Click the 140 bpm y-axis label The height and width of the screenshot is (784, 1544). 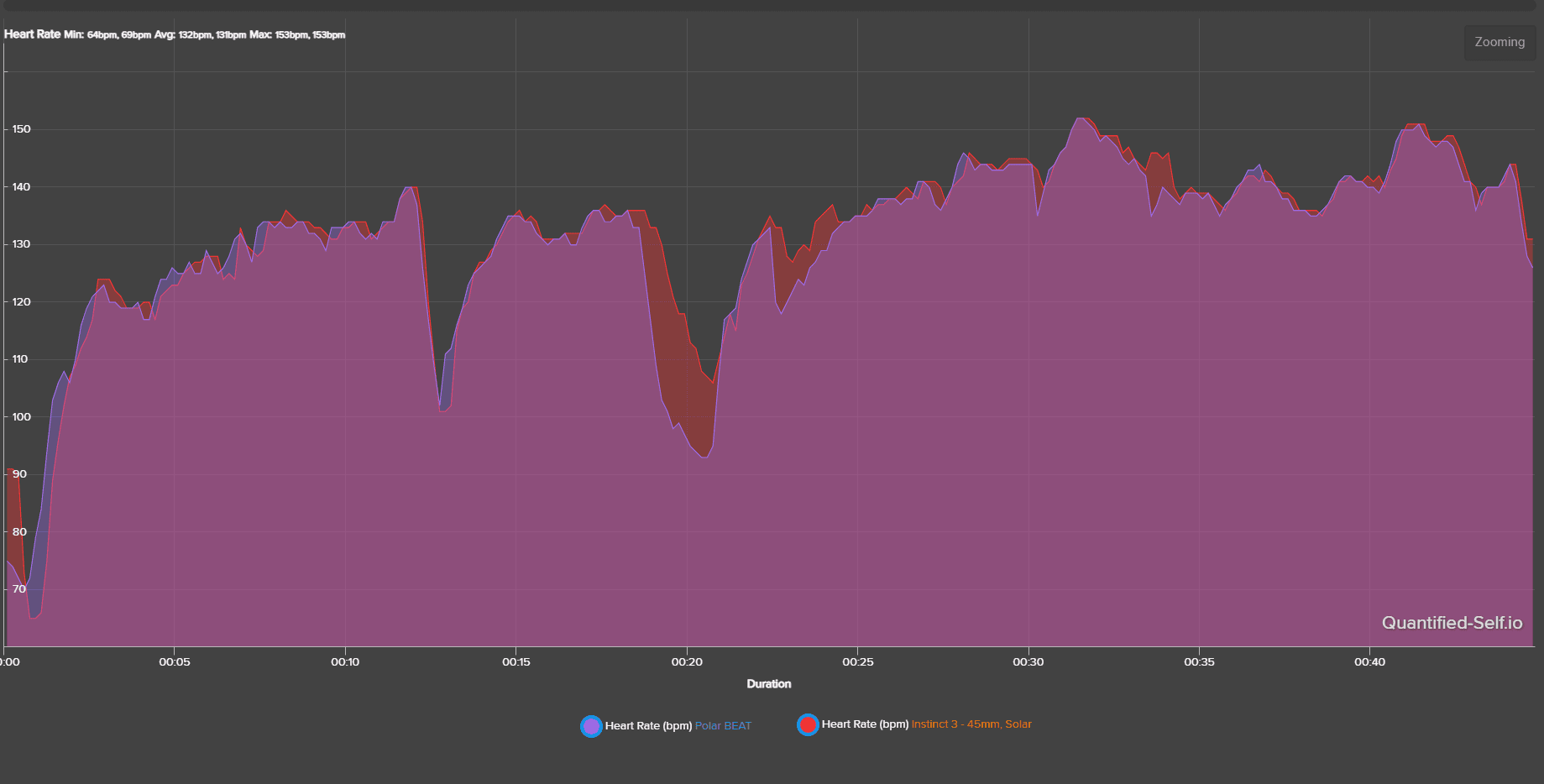point(22,187)
